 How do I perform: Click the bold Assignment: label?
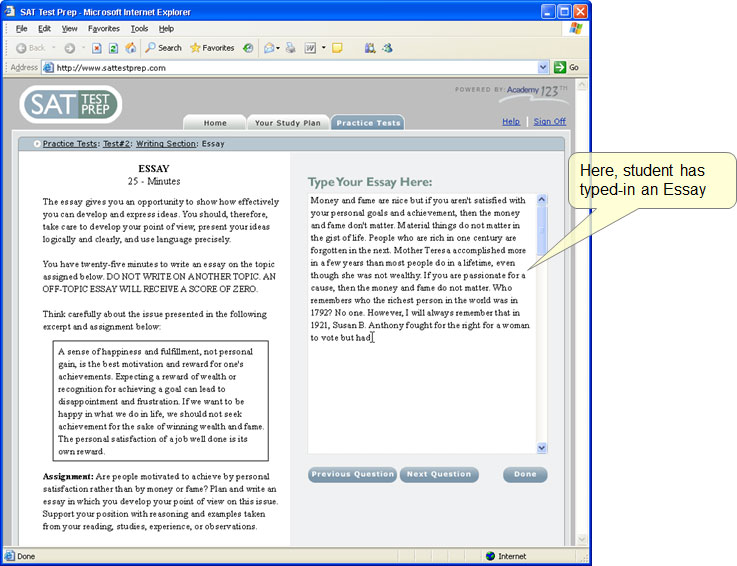pos(68,477)
